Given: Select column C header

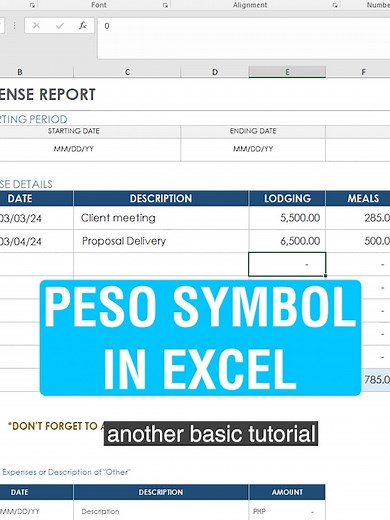Looking at the screenshot, I should pos(127,72).
